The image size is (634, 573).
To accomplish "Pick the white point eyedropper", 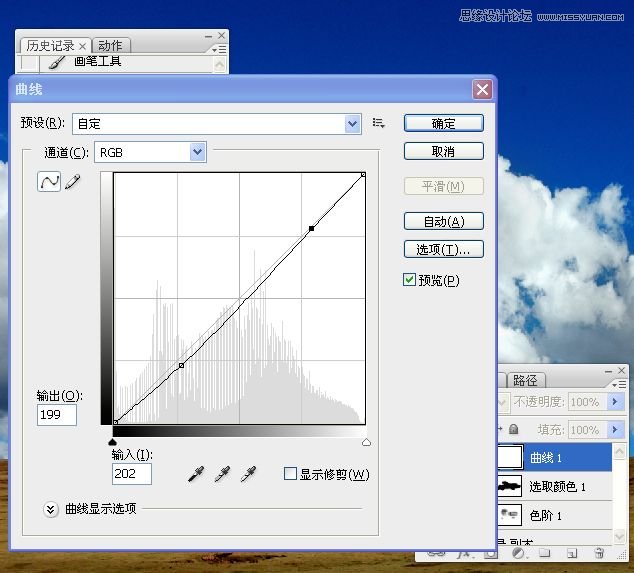I will (x=248, y=474).
